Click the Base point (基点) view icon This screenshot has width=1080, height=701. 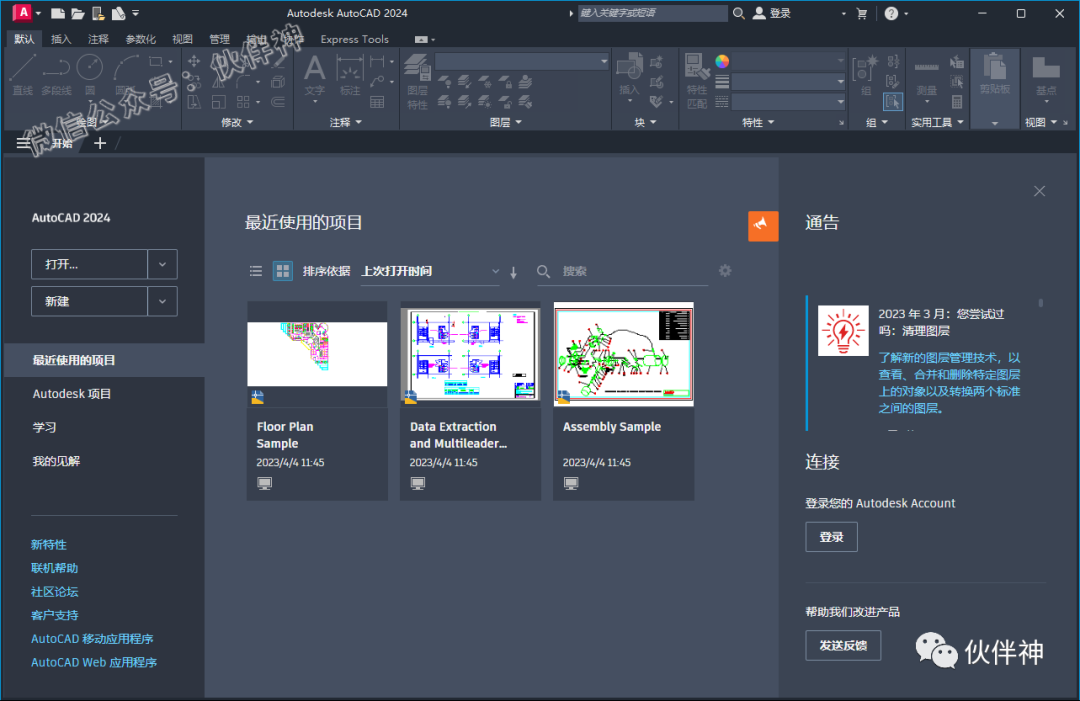pyautogui.click(x=1046, y=74)
